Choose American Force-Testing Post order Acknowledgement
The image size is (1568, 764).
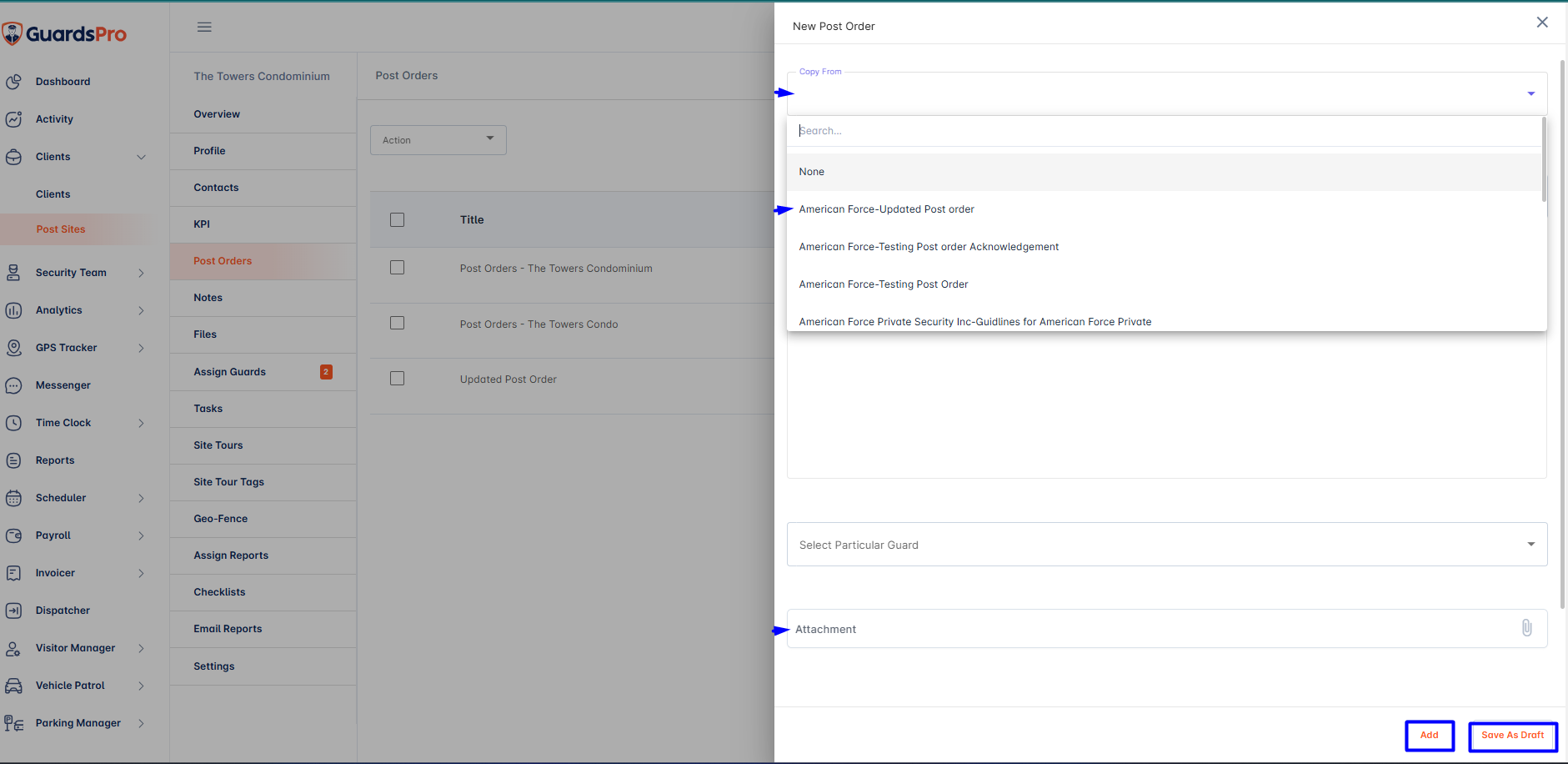tap(1165, 247)
